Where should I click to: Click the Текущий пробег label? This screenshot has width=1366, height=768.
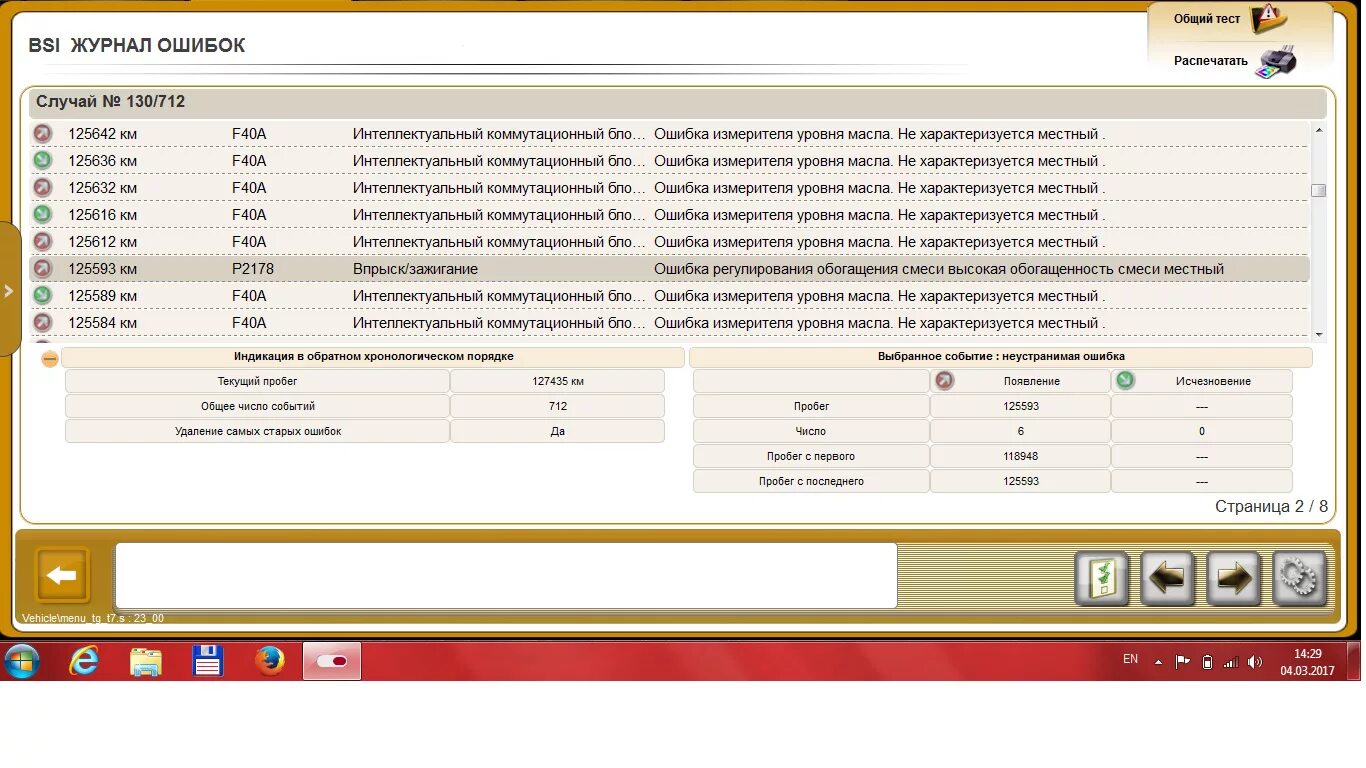tap(257, 381)
